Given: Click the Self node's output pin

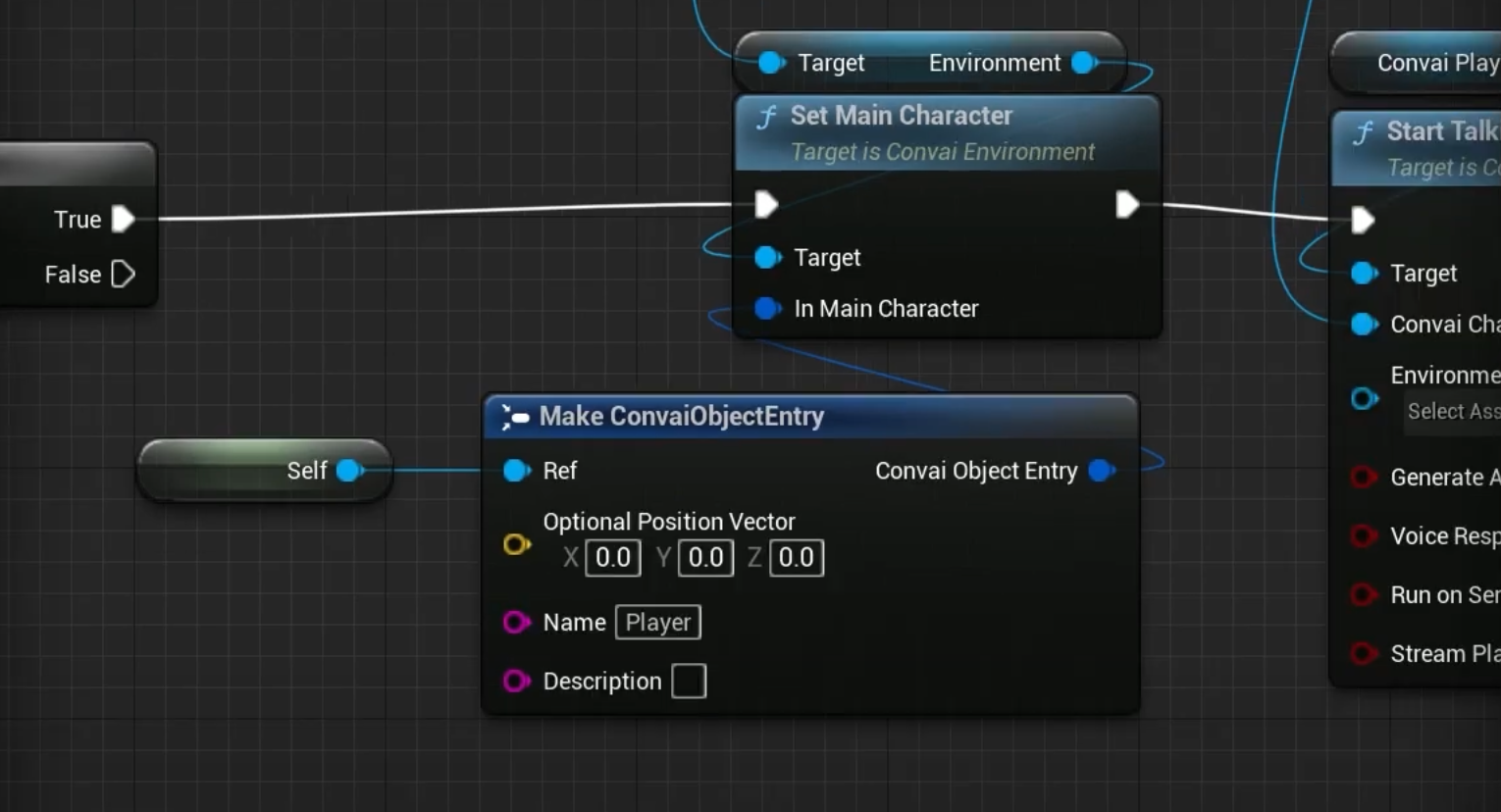Looking at the screenshot, I should point(349,471).
